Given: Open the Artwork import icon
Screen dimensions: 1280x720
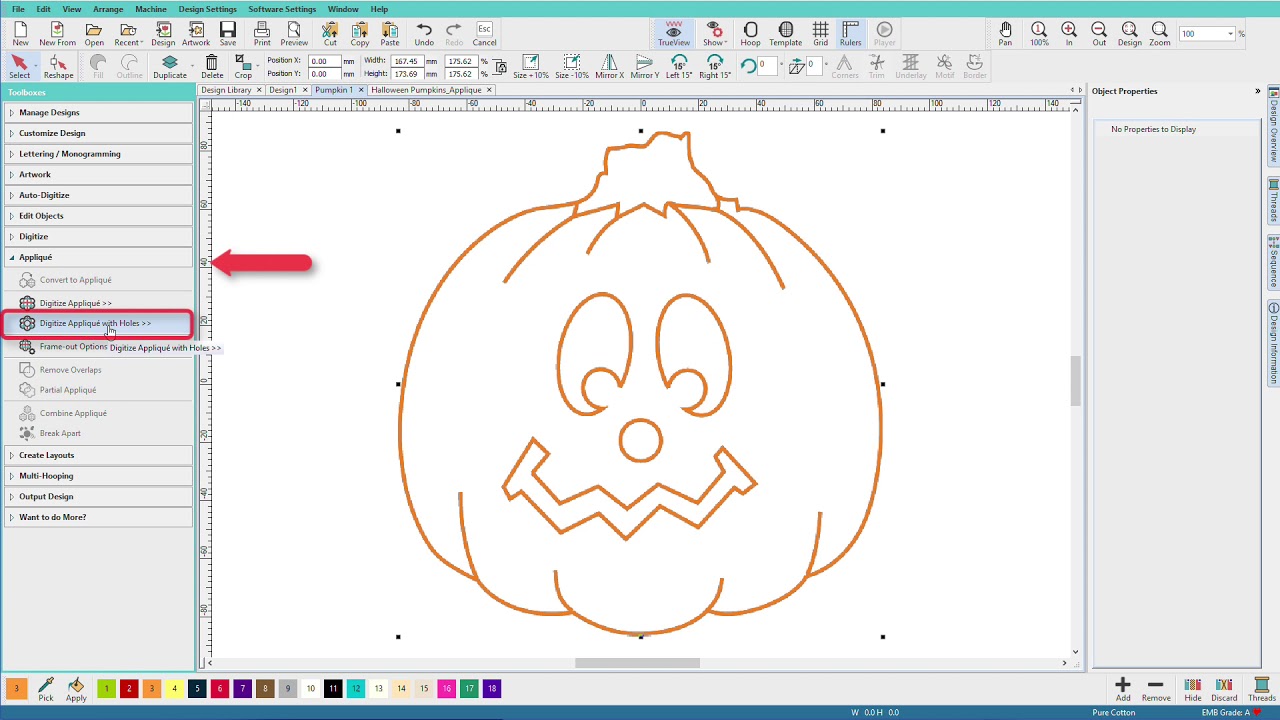Looking at the screenshot, I should [x=196, y=34].
